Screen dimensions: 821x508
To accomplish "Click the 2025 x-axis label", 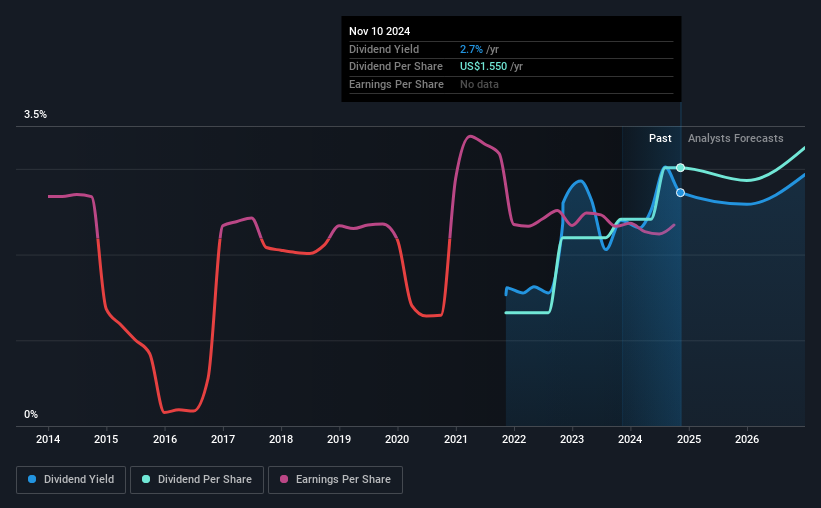I will [689, 439].
